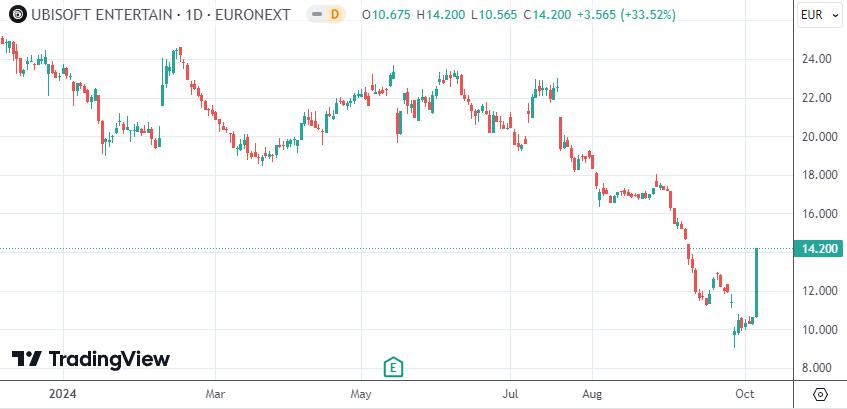Image resolution: width=847 pixels, height=409 pixels.
Task: Click the delayed data D badge
Action: tap(333, 15)
